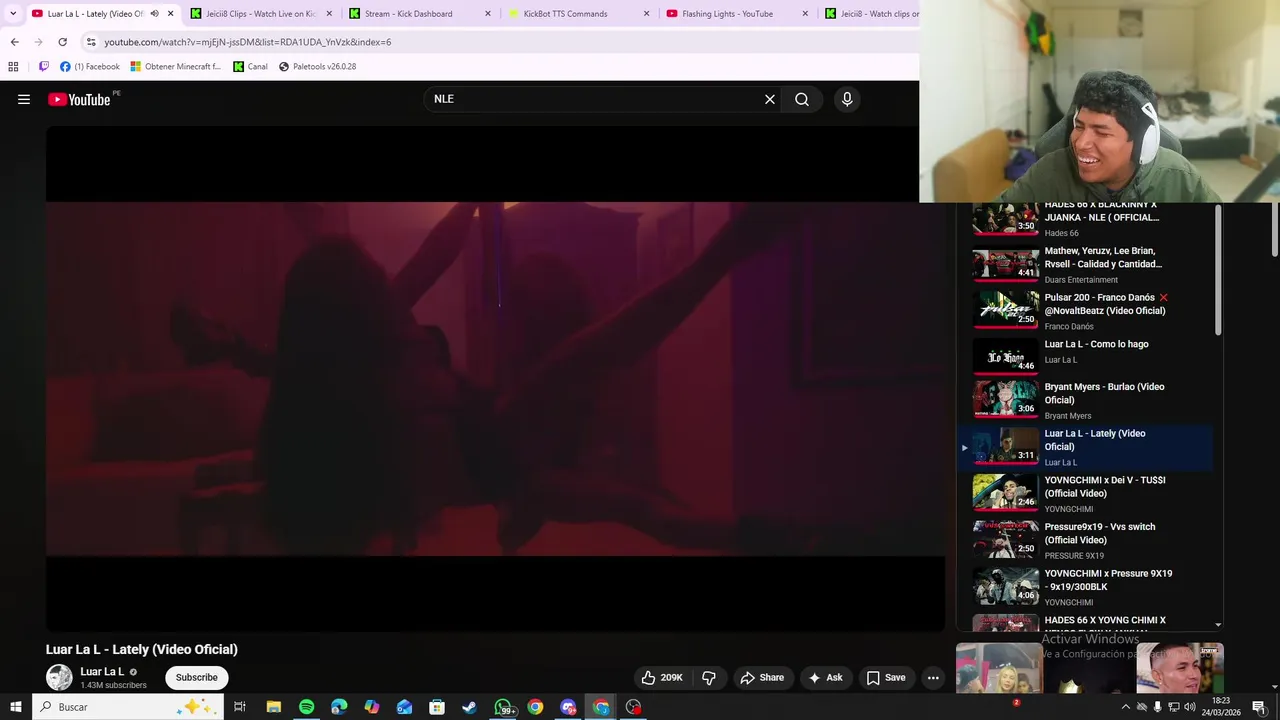Play Pressure9x19 - Vvs switch video
Screen dimensions: 1280x720
[x=1085, y=540]
